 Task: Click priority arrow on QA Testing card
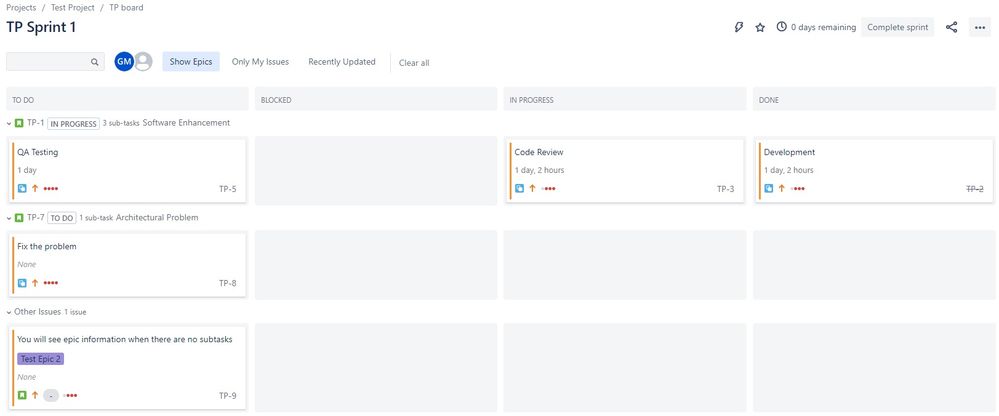click(x=35, y=189)
